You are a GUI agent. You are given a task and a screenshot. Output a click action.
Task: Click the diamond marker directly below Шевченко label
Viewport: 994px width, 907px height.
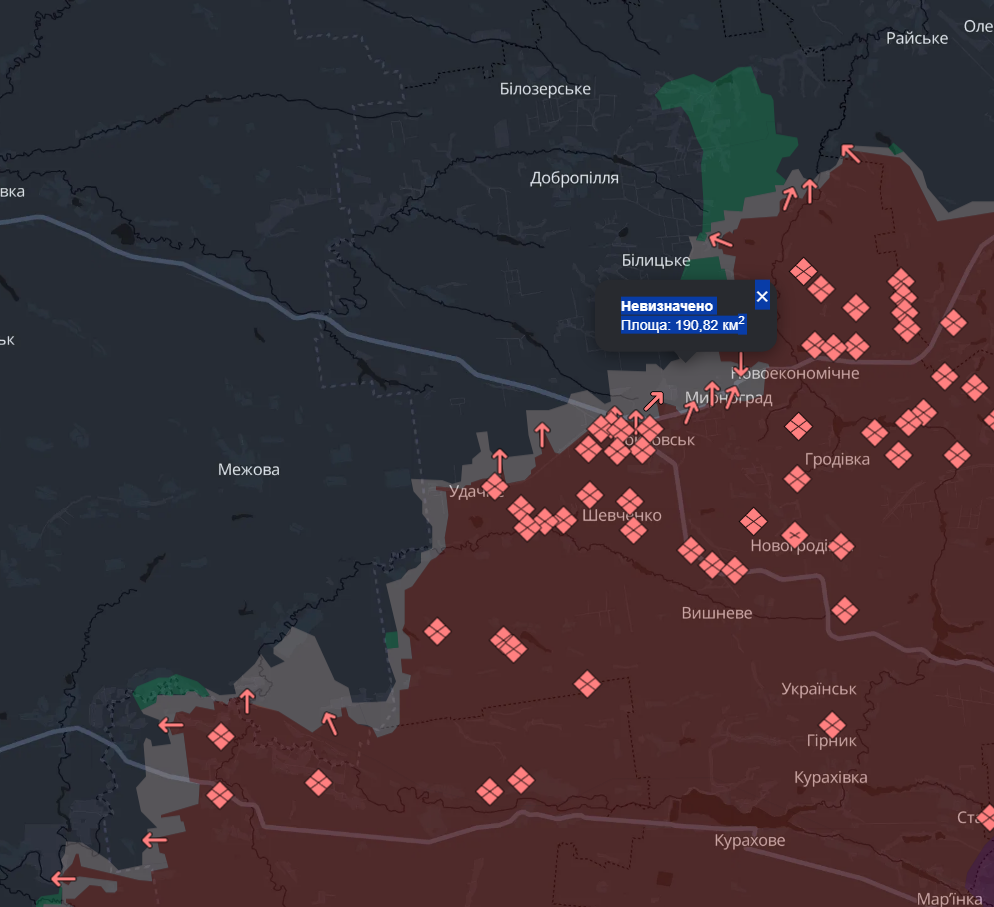point(633,530)
